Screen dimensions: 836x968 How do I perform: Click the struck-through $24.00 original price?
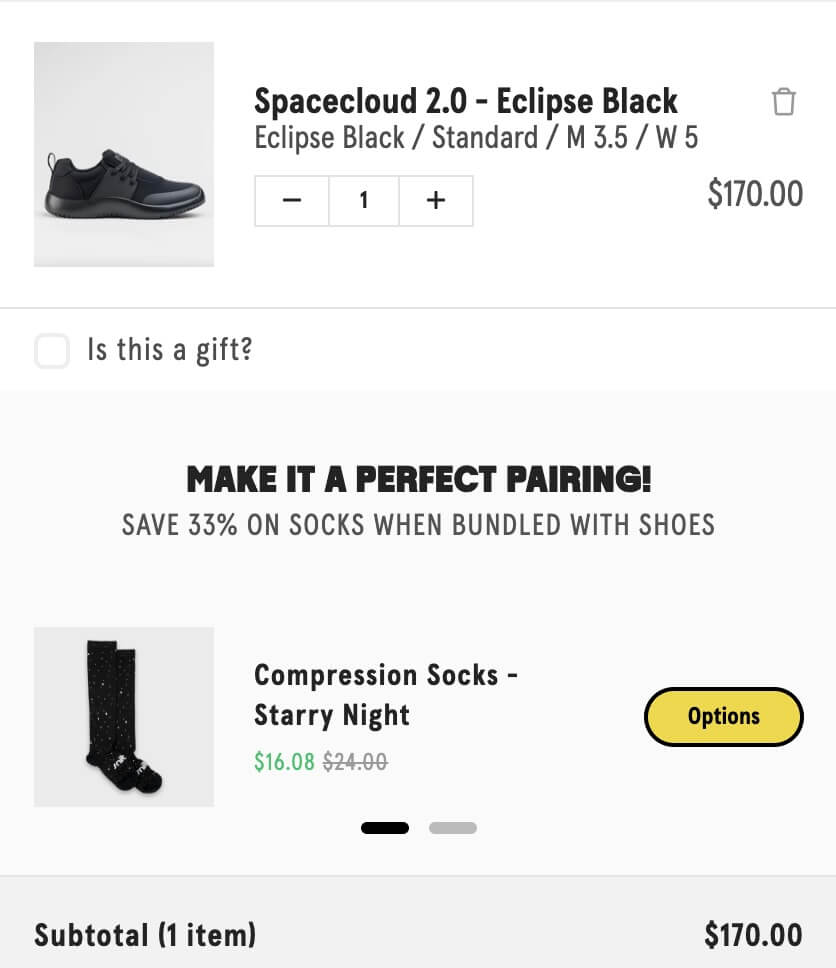[x=355, y=762]
